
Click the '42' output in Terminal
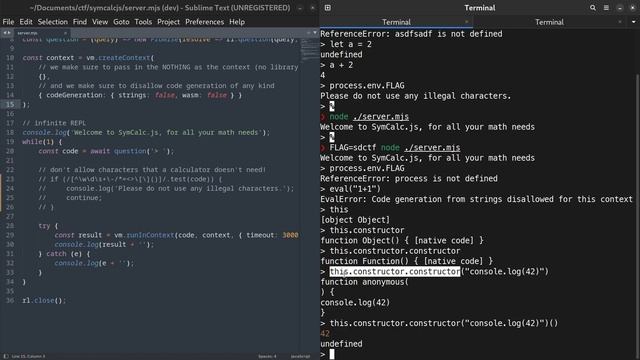point(325,333)
